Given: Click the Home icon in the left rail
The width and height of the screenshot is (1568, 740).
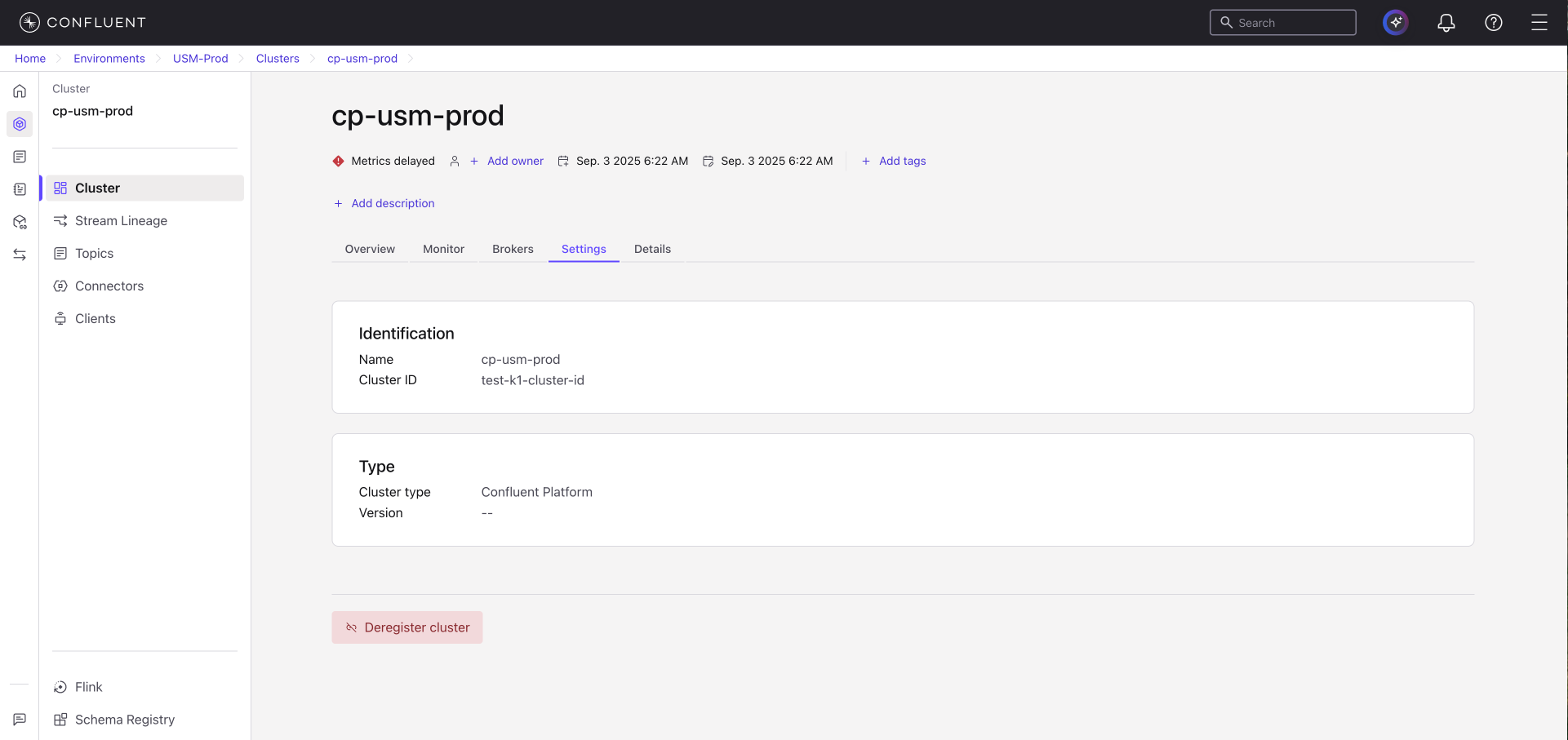Looking at the screenshot, I should click(20, 91).
